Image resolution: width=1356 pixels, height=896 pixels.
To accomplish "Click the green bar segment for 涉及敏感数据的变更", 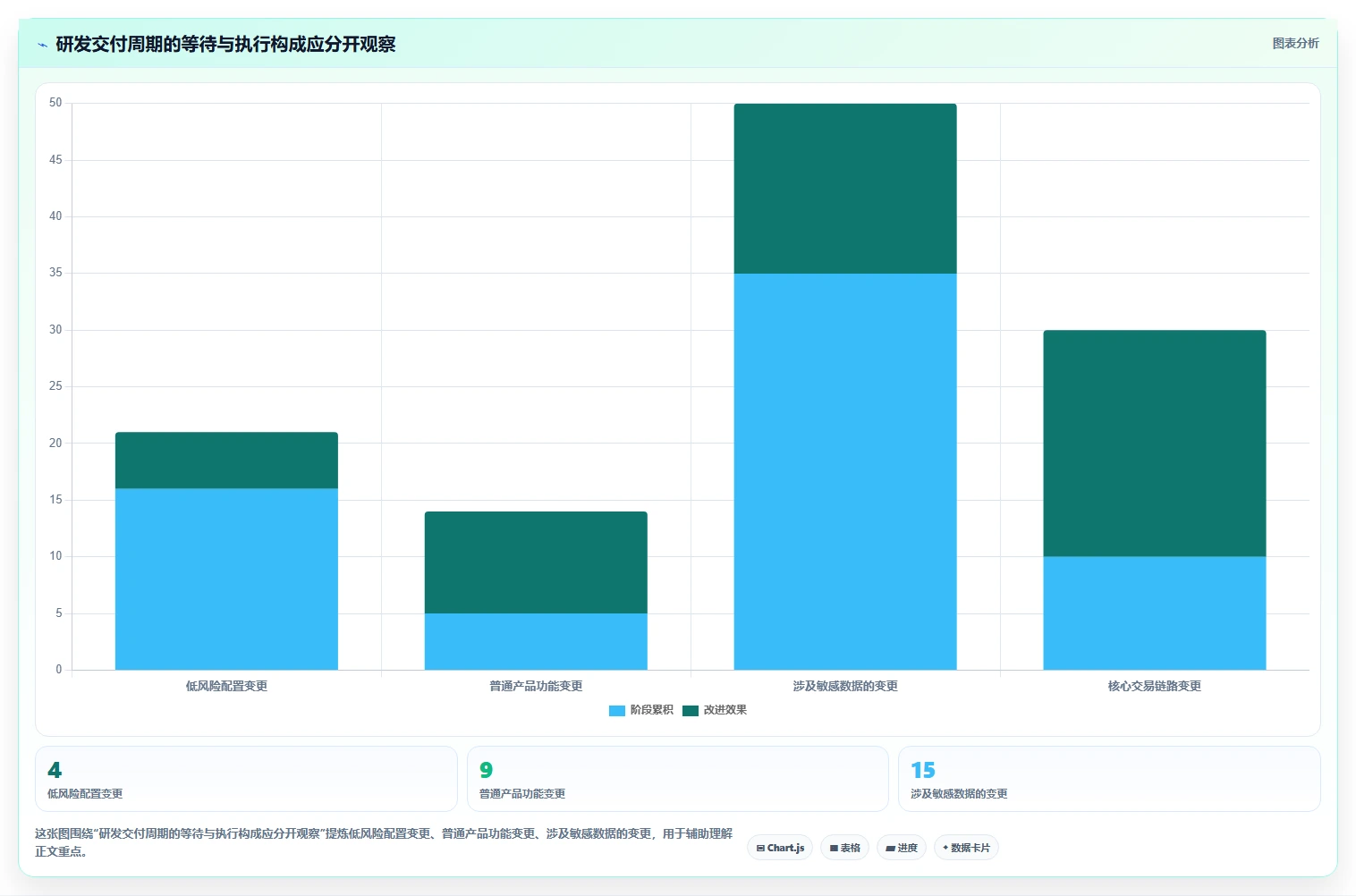I will click(x=845, y=189).
